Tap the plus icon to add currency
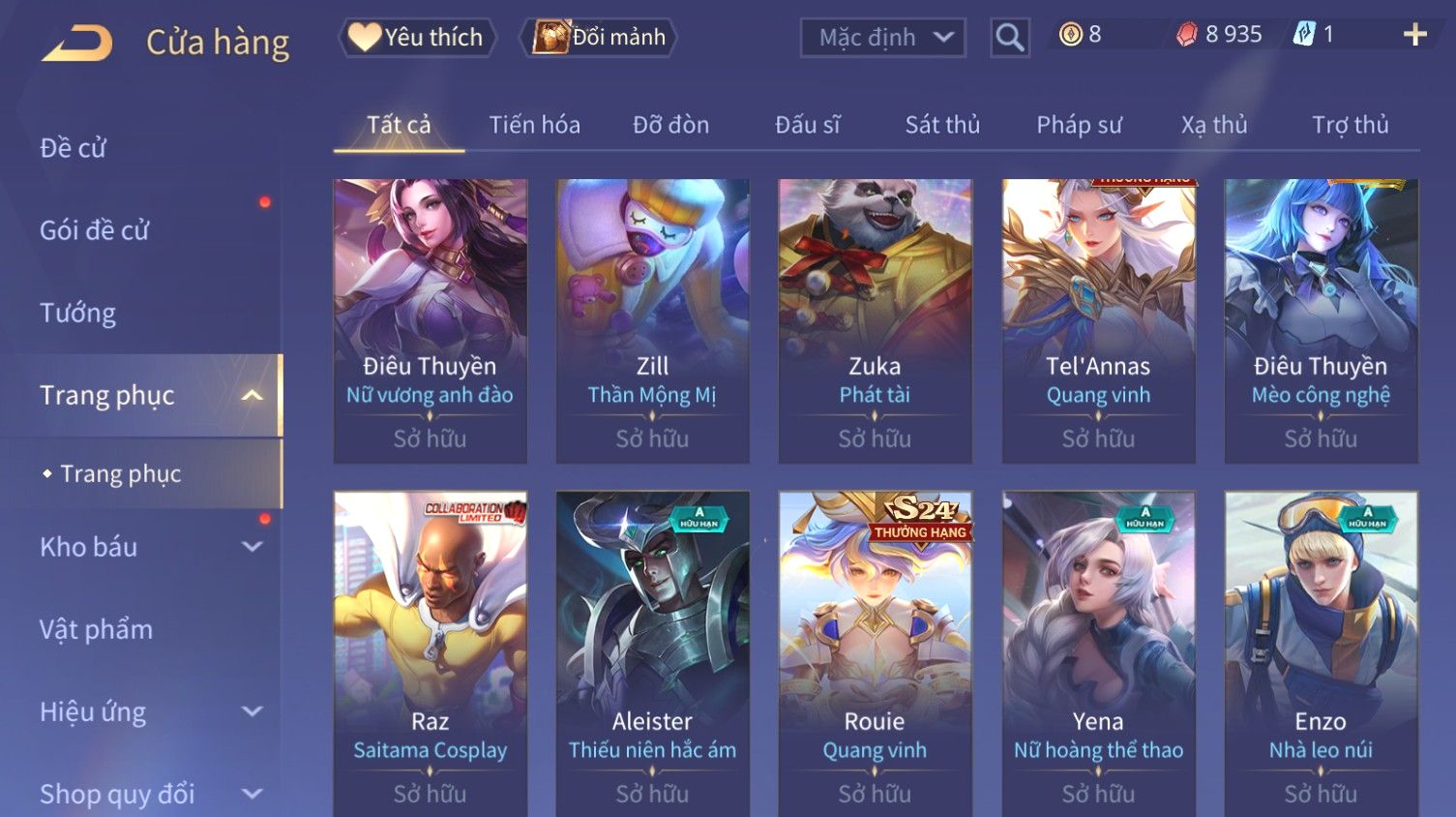The width and height of the screenshot is (1456, 817). (1415, 35)
